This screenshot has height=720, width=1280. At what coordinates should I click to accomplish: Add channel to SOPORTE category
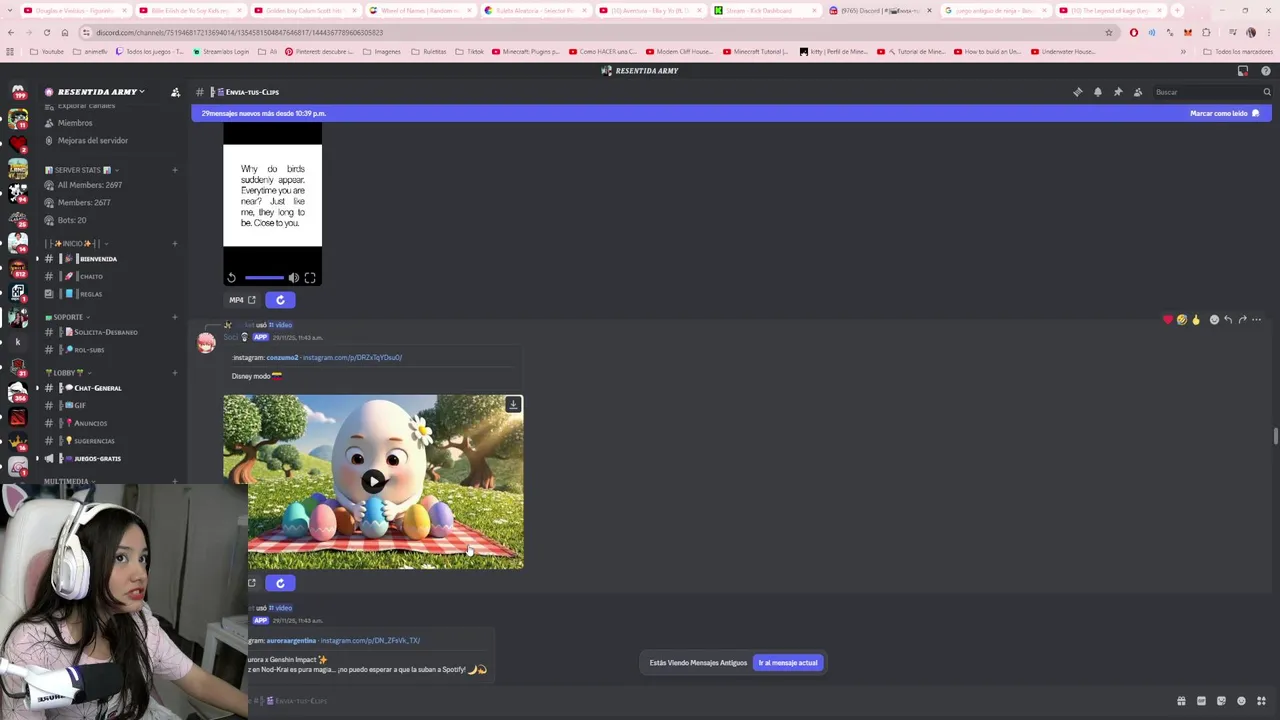click(175, 317)
